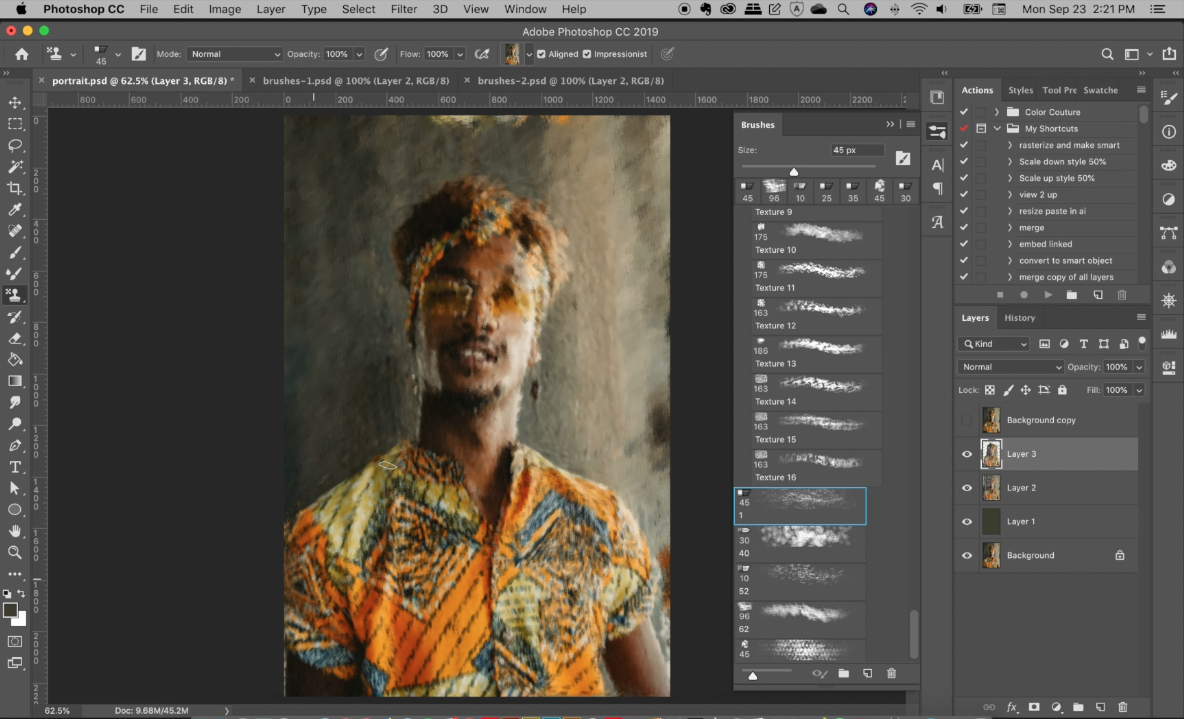The image size is (1184, 719).
Task: Select the Texture 12 brush
Action: [x=817, y=315]
